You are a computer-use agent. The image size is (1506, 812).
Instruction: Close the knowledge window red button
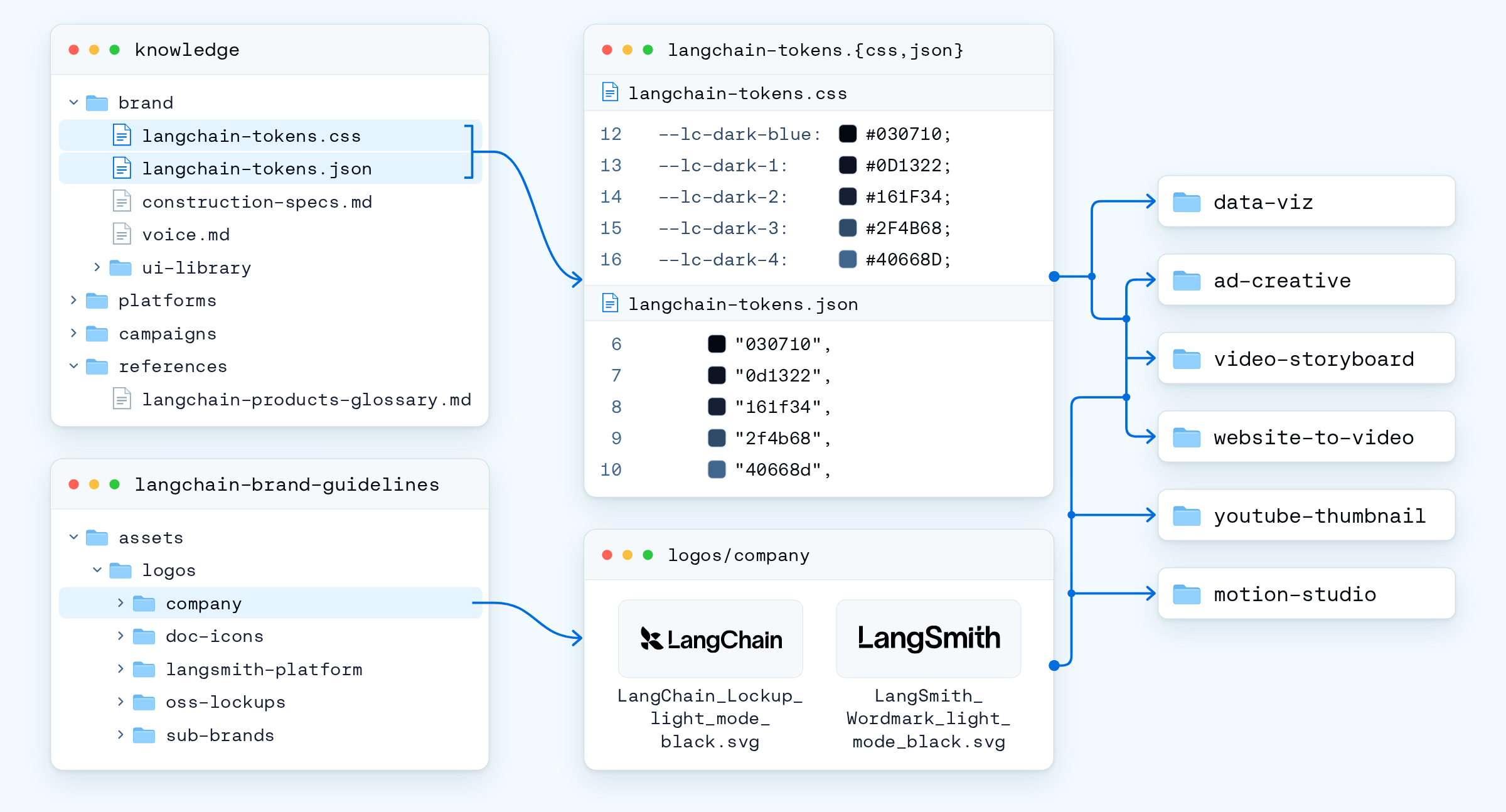point(73,50)
